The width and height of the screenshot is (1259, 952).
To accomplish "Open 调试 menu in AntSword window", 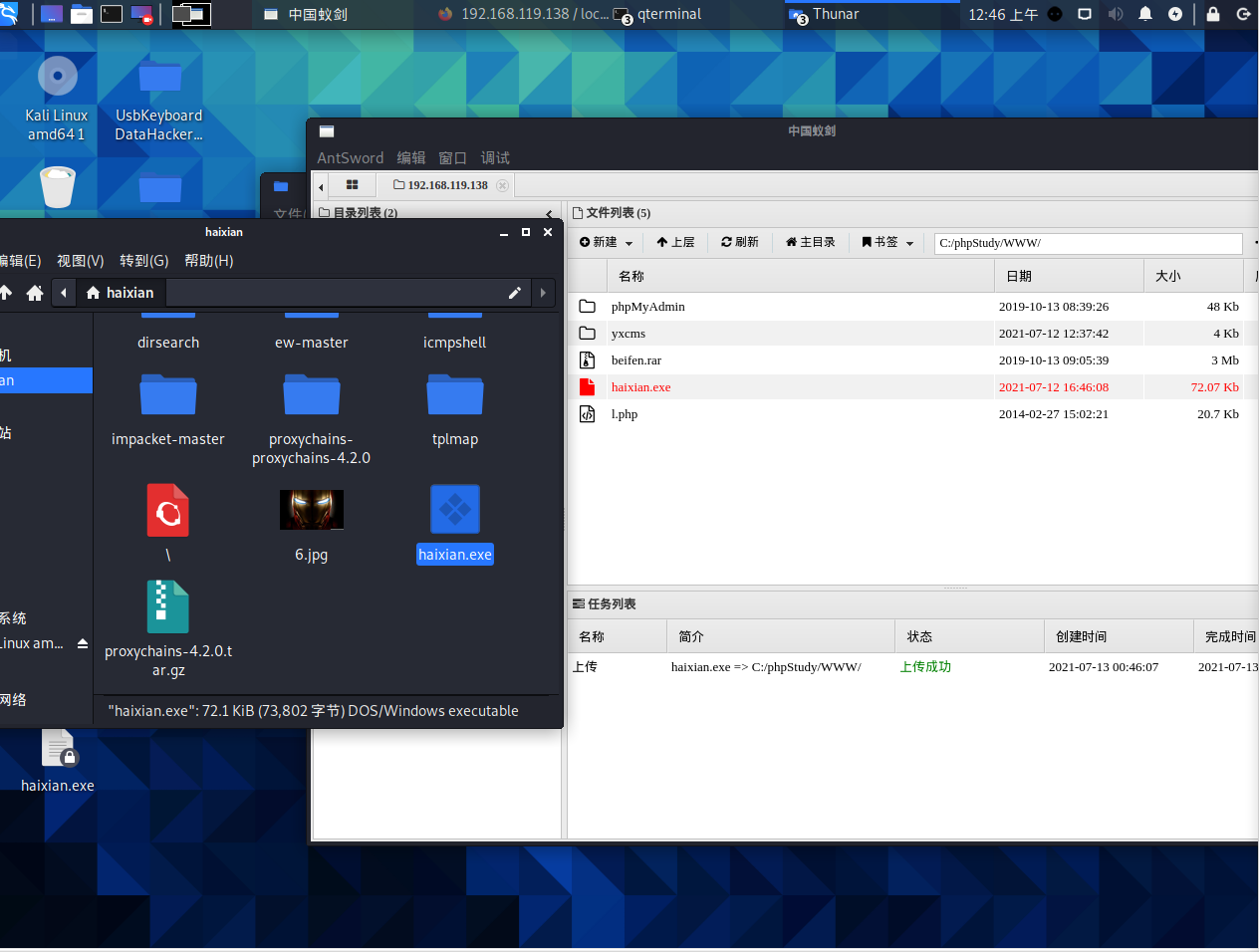I will point(495,157).
